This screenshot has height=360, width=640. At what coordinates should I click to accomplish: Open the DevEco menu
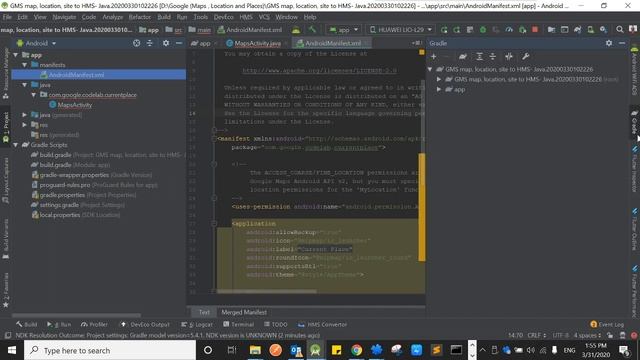point(223,17)
